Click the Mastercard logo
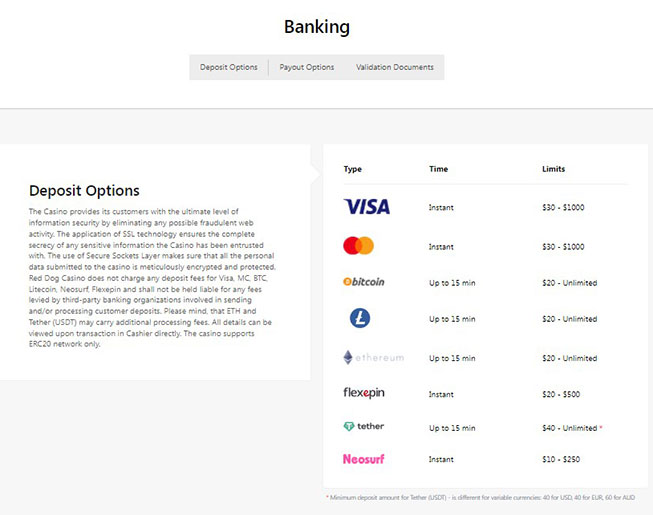The height and width of the screenshot is (515, 653). coord(358,246)
